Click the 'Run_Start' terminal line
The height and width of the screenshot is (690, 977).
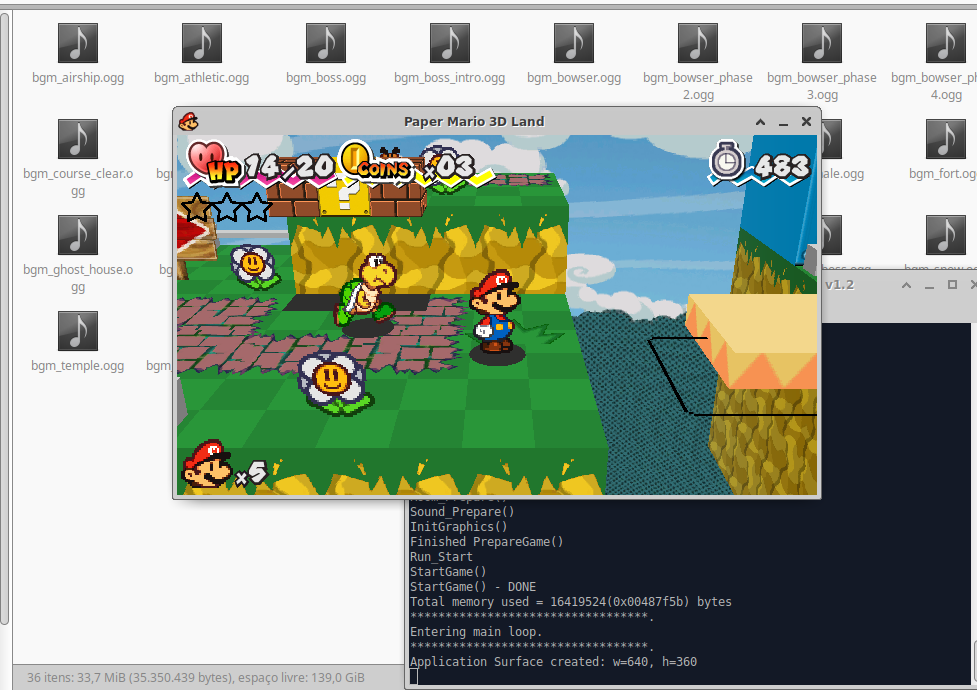[441, 557]
